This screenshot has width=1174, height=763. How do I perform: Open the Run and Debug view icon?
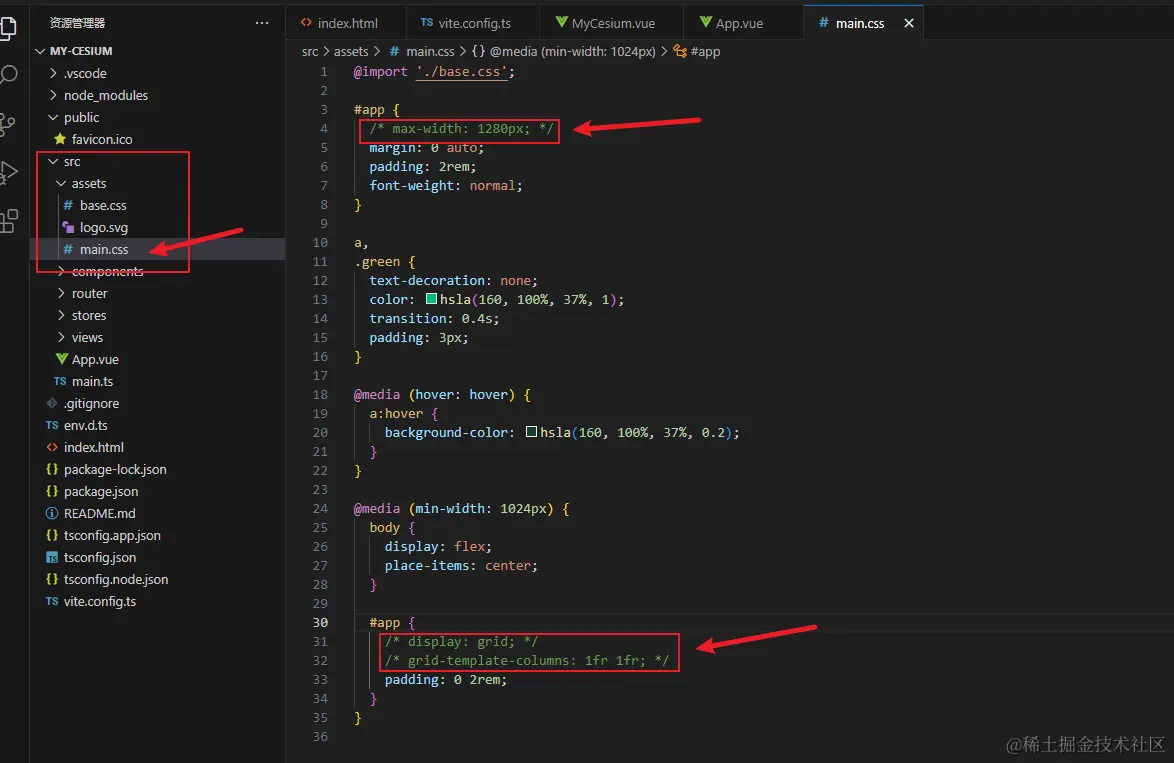coord(7,172)
